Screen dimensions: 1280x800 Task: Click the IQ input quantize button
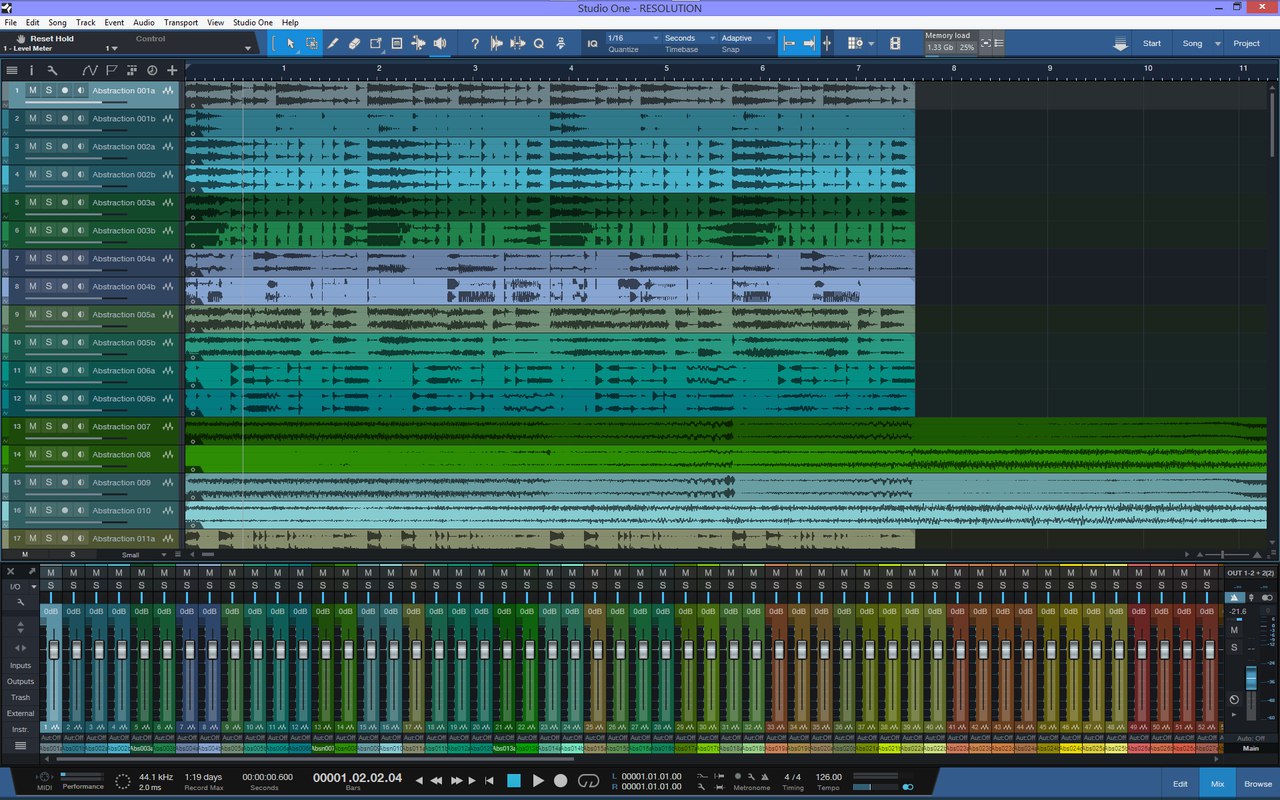pyautogui.click(x=592, y=43)
